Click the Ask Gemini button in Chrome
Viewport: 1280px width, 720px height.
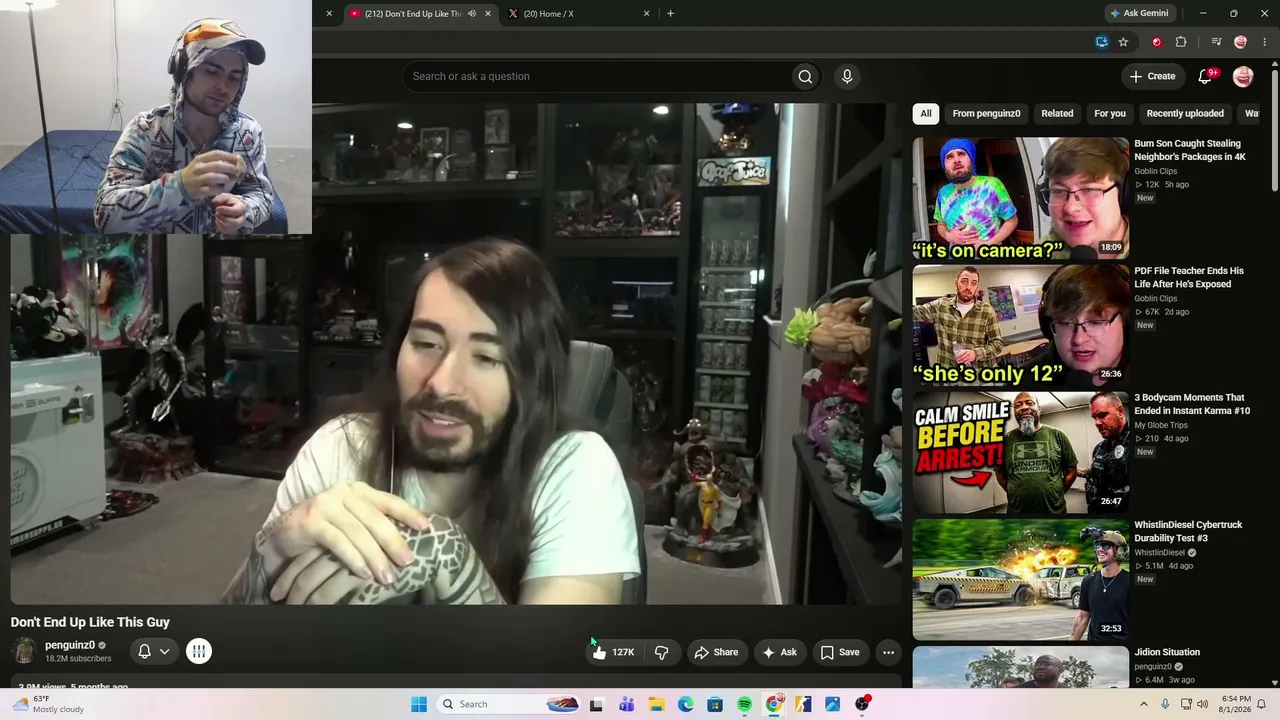click(x=1138, y=13)
